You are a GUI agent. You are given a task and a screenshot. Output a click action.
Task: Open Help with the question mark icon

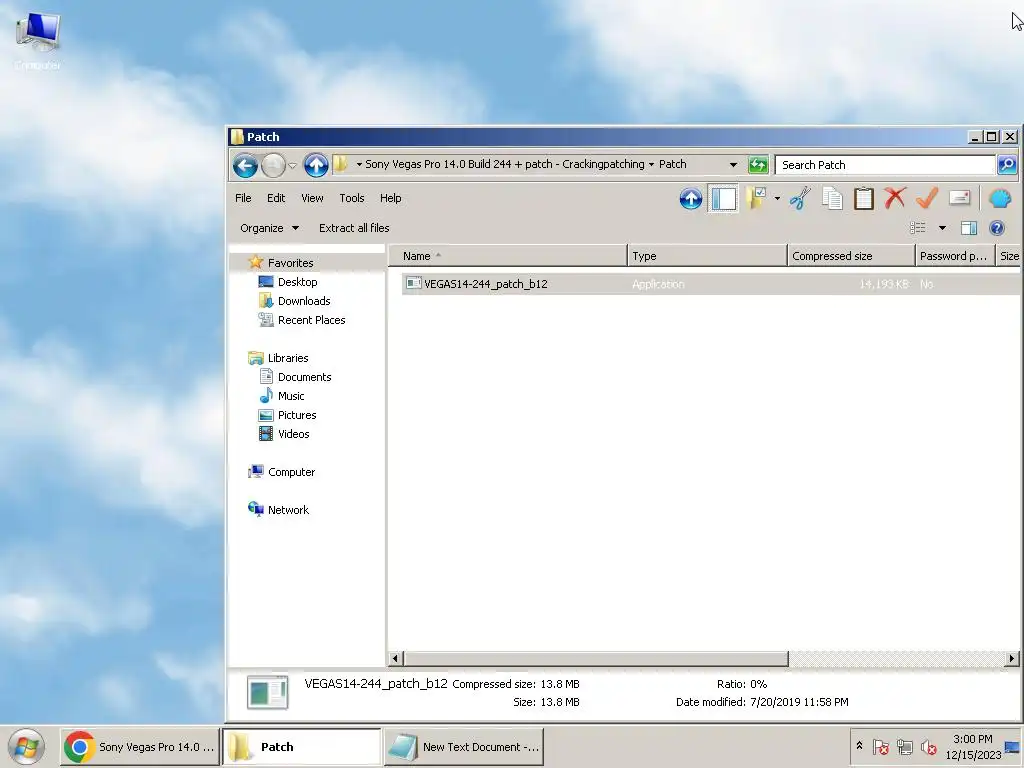click(997, 228)
